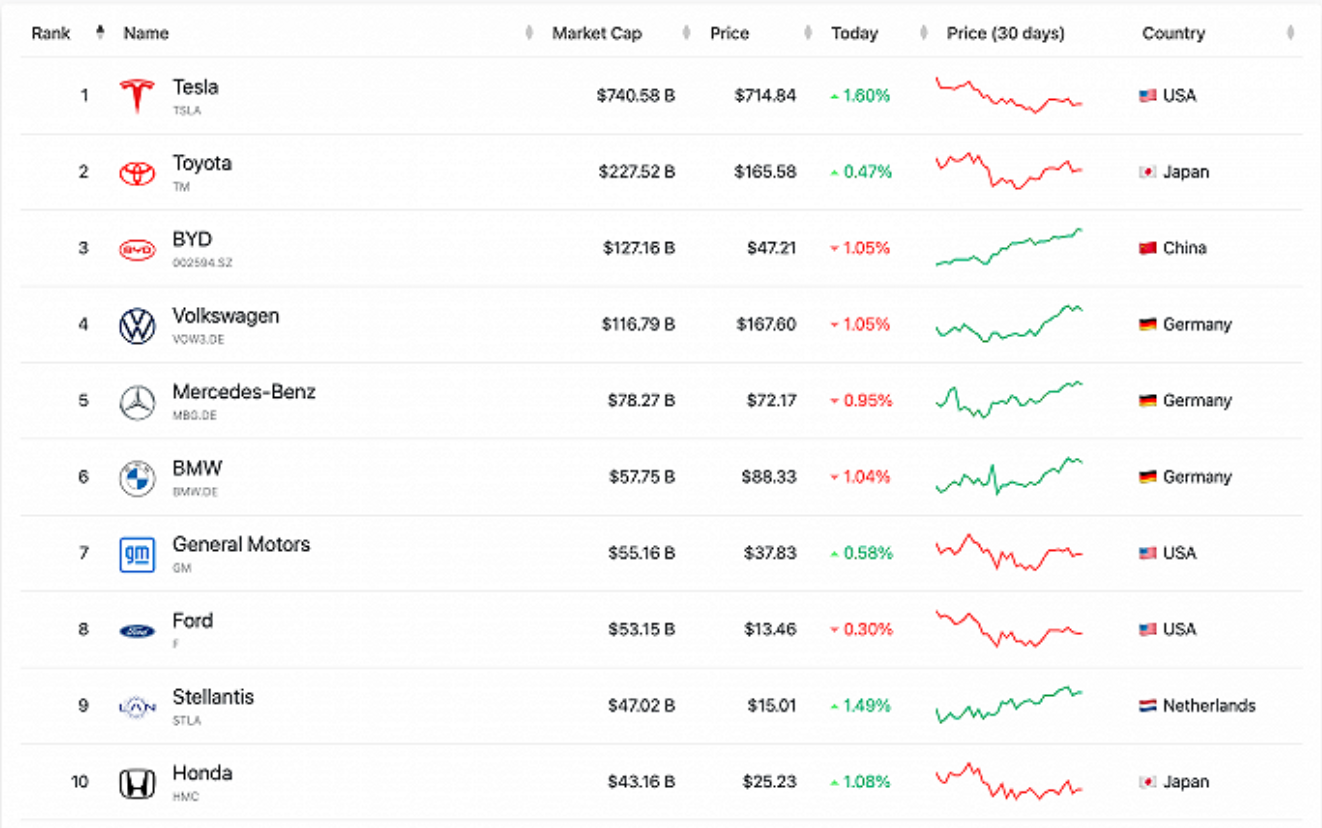Click the Honda H logo
The width and height of the screenshot is (1322, 828).
click(137, 784)
